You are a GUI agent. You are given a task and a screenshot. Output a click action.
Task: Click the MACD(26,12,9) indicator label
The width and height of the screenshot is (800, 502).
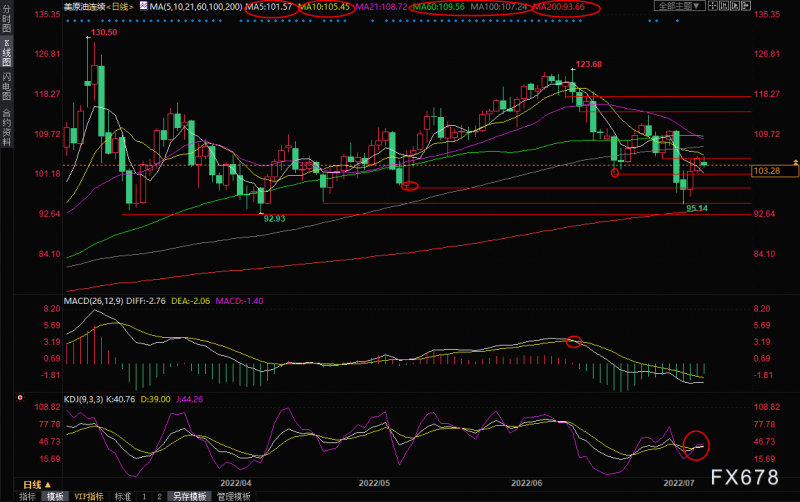click(x=93, y=301)
